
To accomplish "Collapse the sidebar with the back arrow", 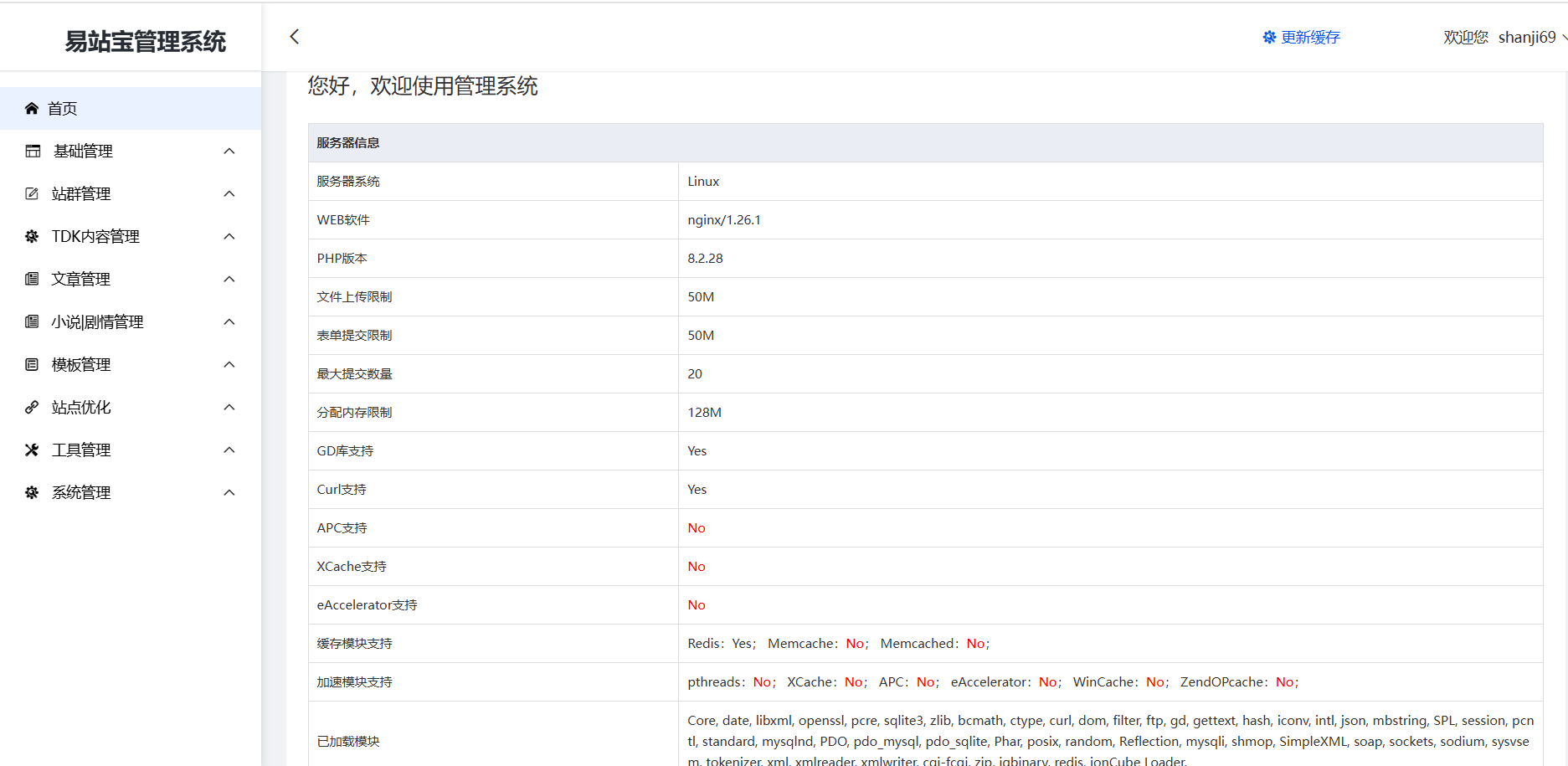I will [x=294, y=36].
